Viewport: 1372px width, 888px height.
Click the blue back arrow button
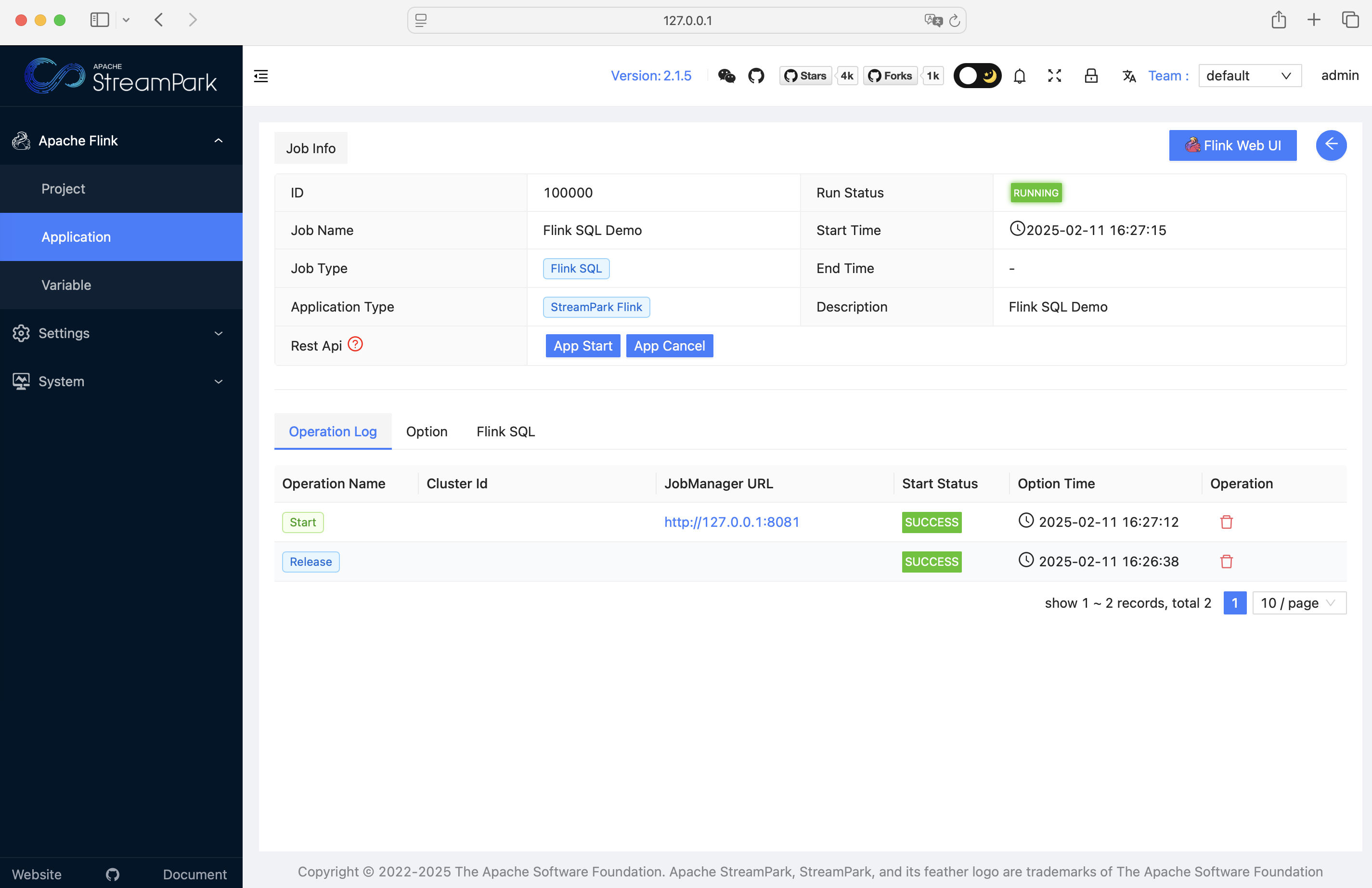[1331, 145]
